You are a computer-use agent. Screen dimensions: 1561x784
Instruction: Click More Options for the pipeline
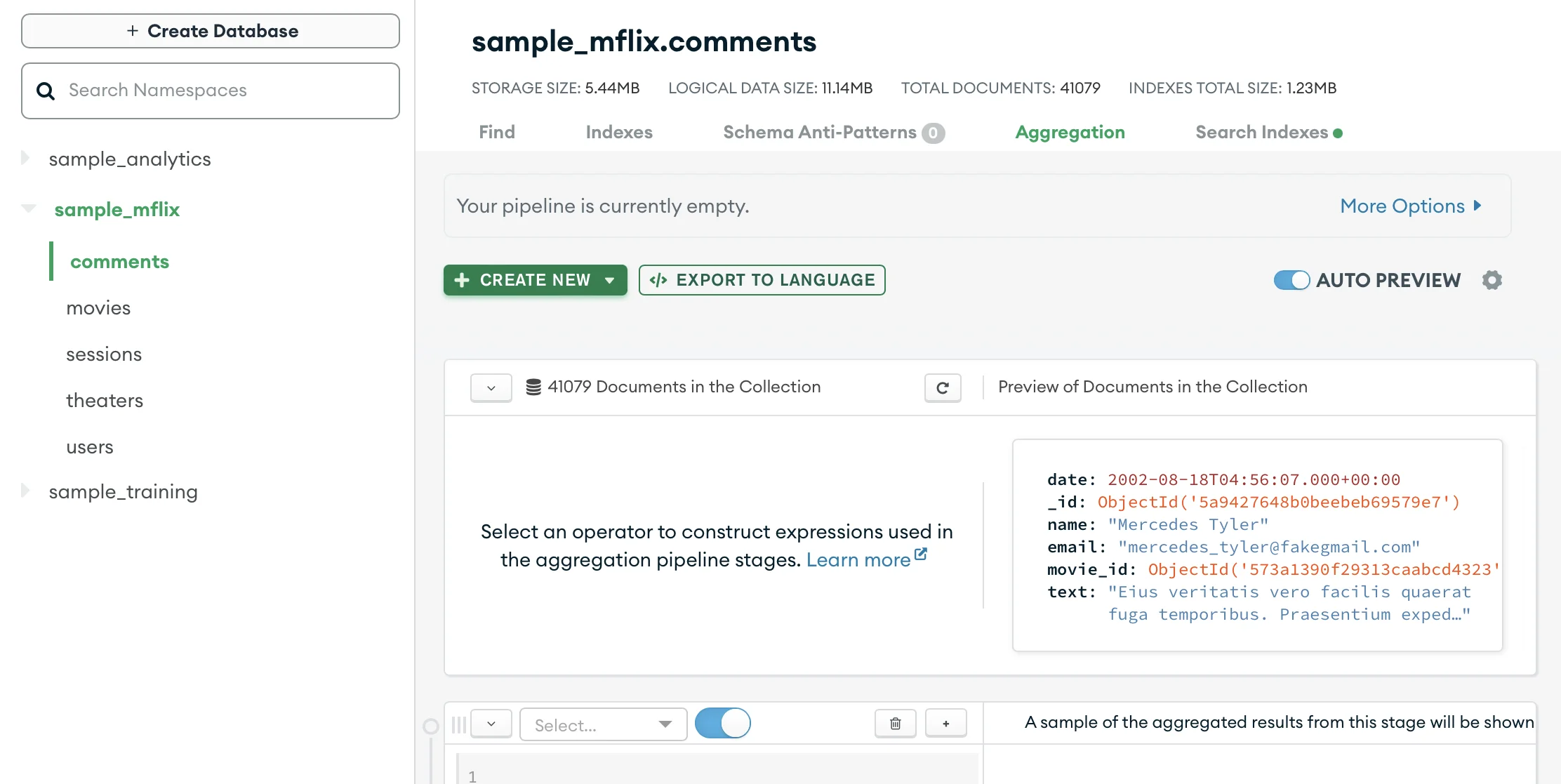(1411, 206)
